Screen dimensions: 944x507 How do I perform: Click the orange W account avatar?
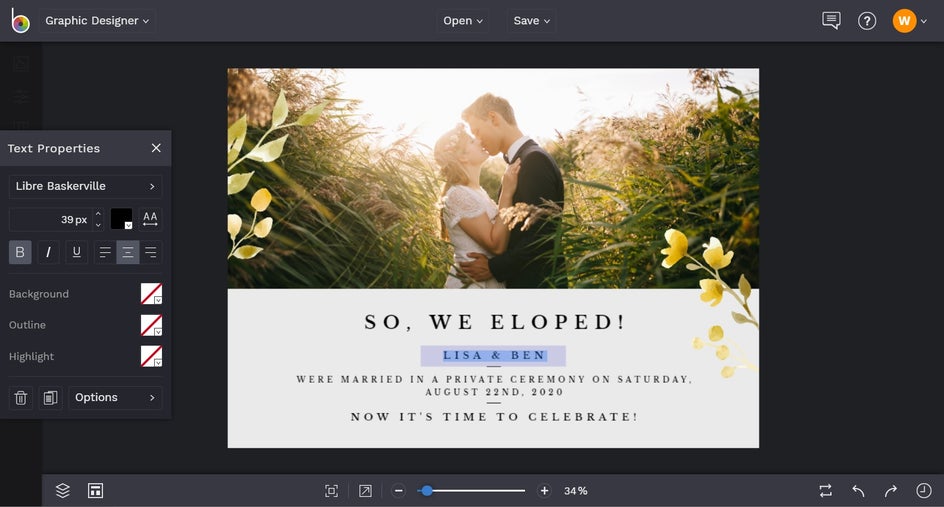click(x=904, y=21)
